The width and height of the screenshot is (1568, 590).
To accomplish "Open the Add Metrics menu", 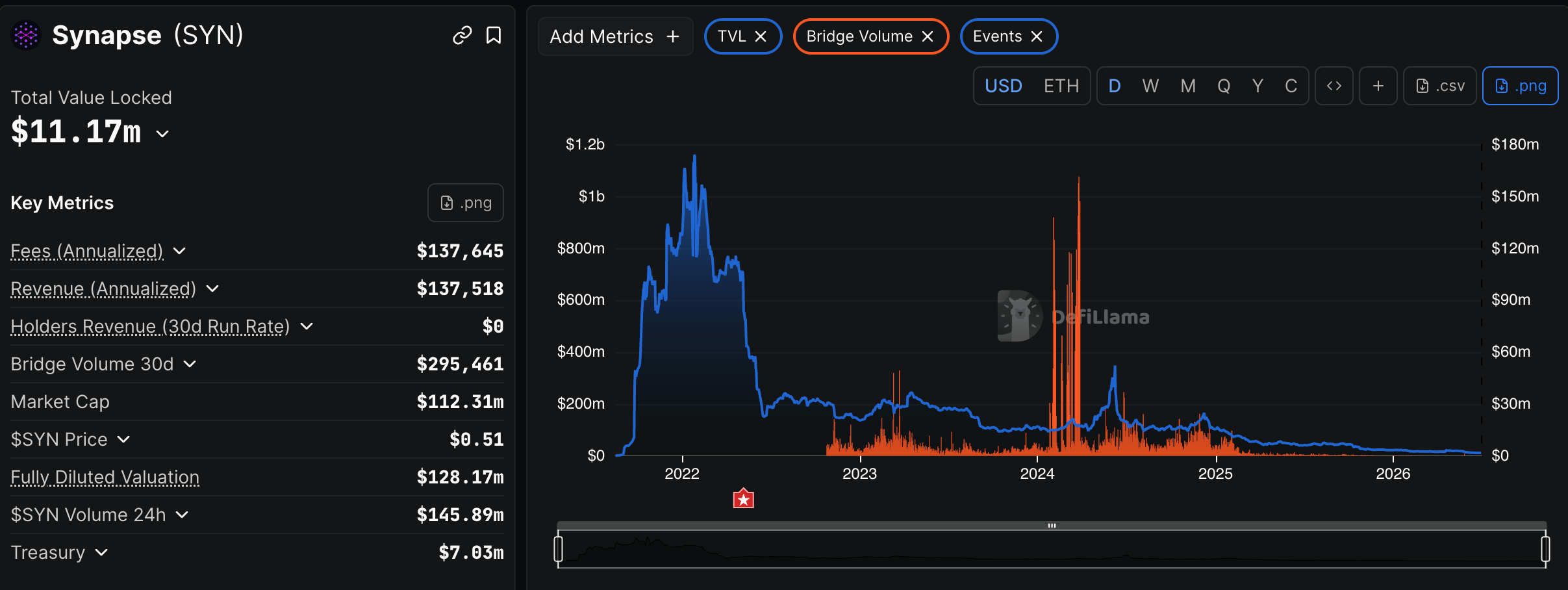I will point(615,36).
